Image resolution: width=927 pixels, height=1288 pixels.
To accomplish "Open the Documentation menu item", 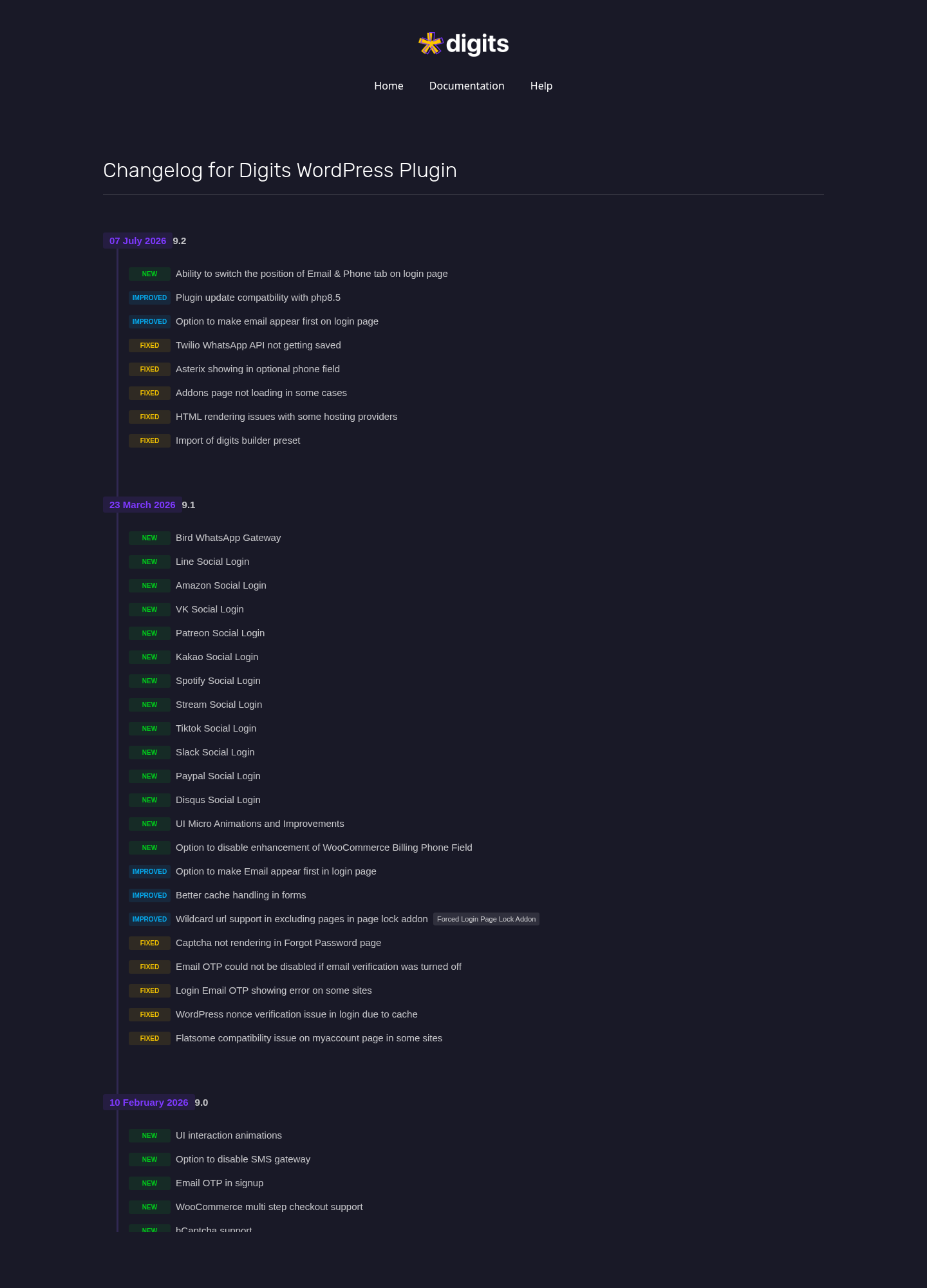I will click(x=467, y=86).
